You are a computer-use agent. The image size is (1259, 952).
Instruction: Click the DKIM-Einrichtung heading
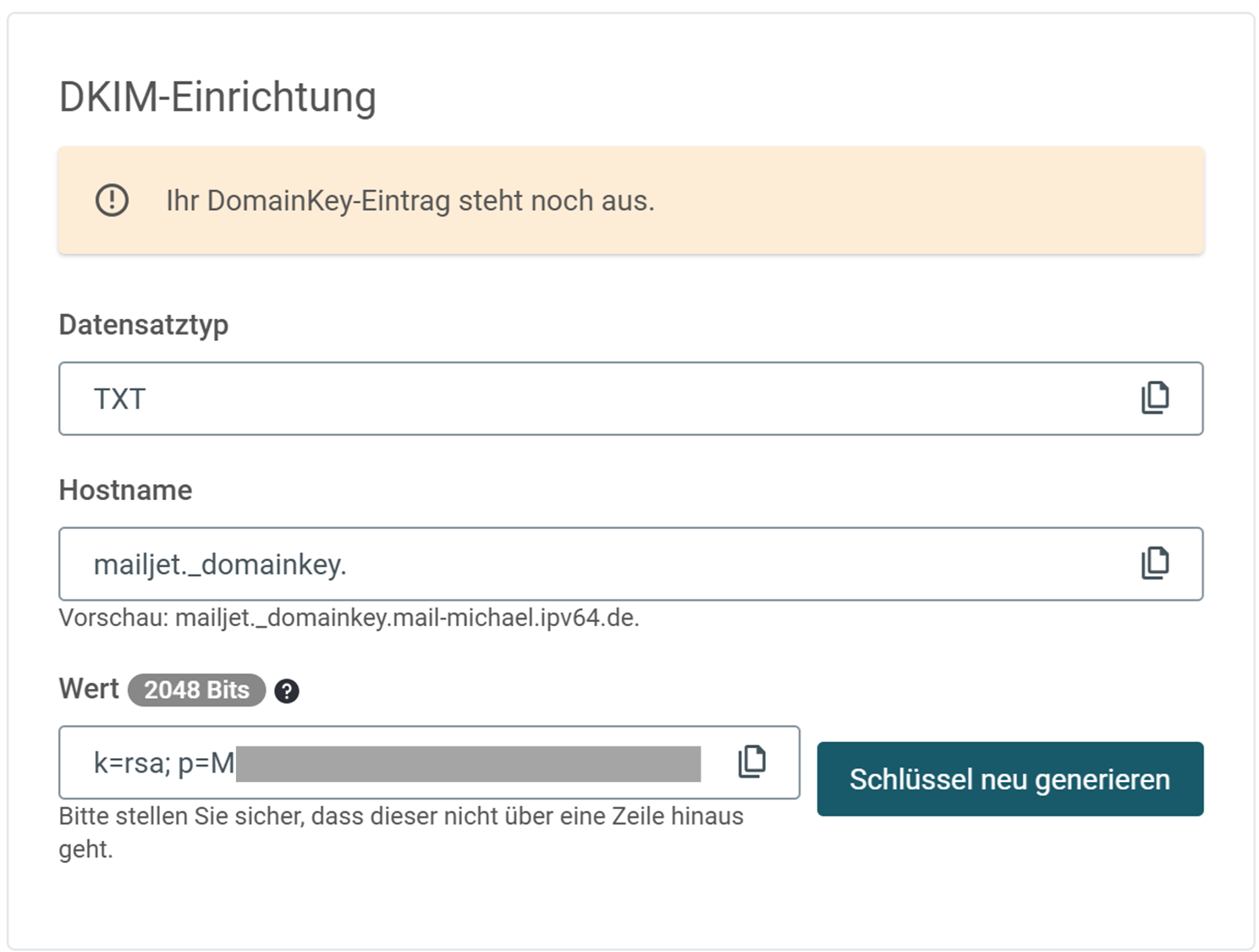click(217, 96)
